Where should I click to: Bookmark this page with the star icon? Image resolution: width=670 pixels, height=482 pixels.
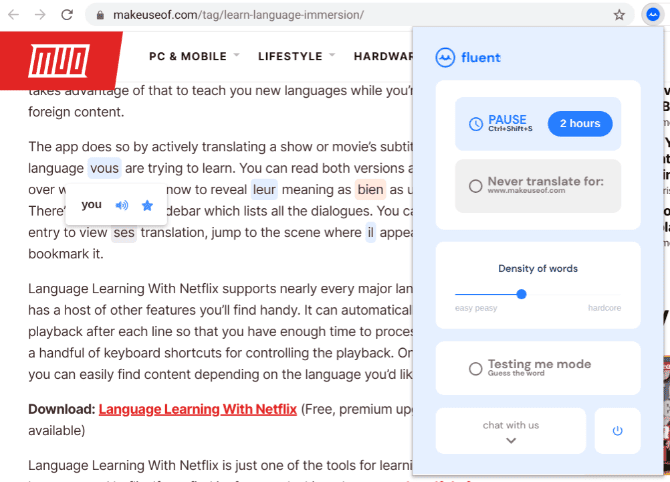pyautogui.click(x=619, y=15)
